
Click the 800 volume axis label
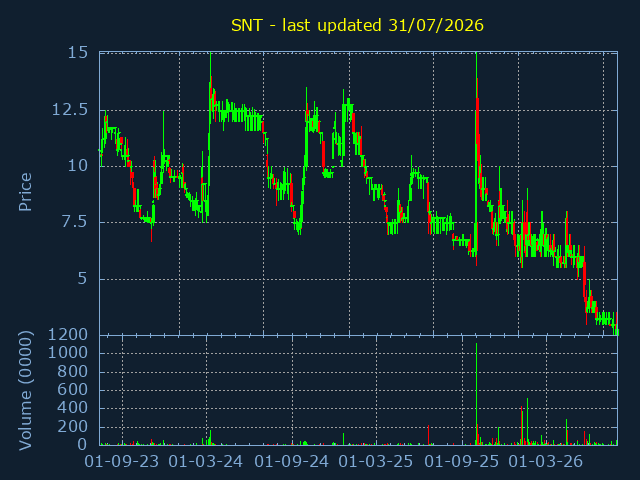(73, 371)
